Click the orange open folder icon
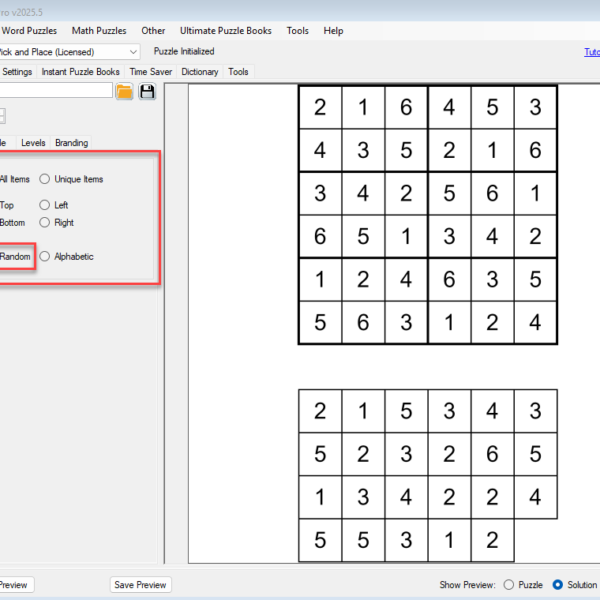The width and height of the screenshot is (600, 600). point(124,92)
